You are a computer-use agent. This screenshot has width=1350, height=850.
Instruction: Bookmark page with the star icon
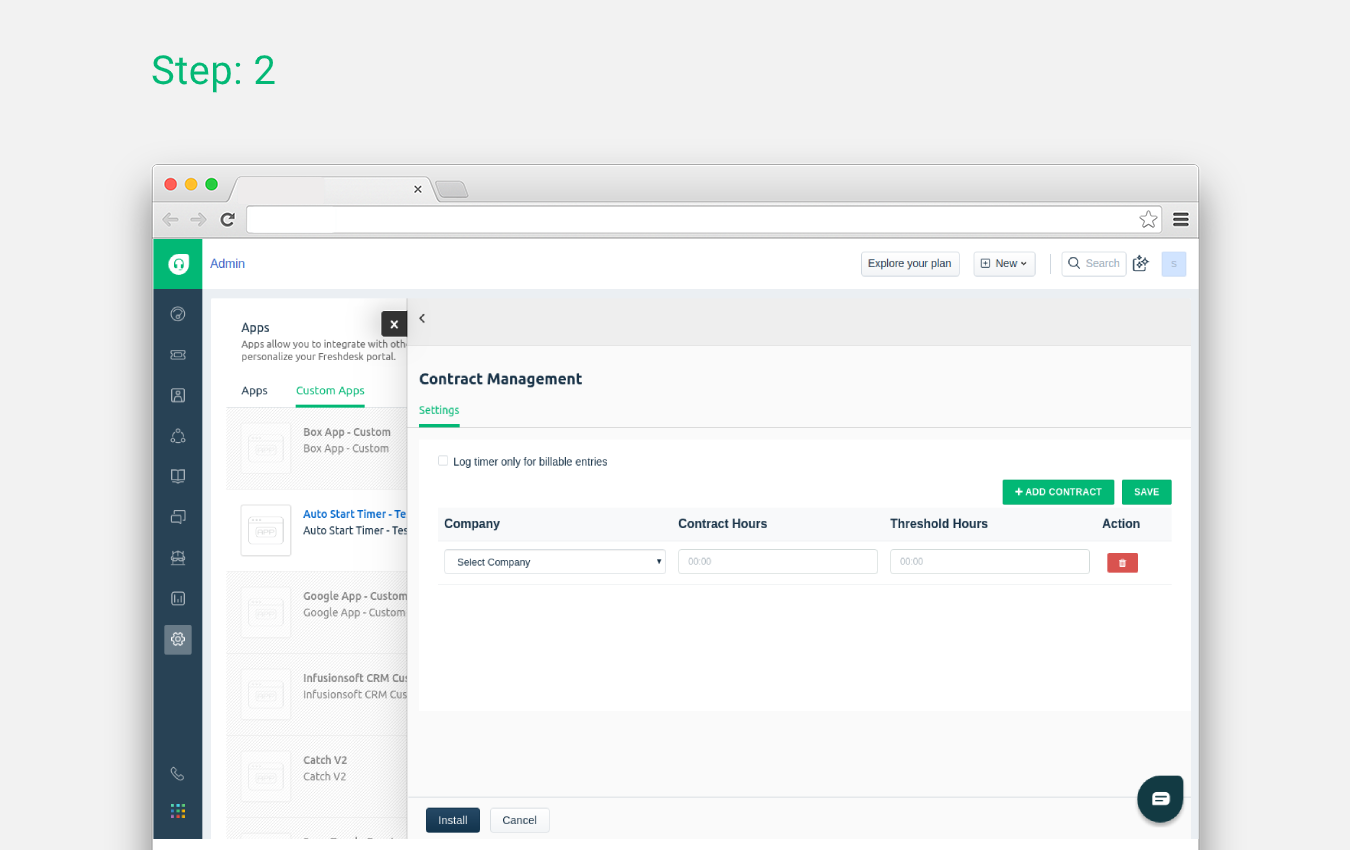(x=1148, y=219)
